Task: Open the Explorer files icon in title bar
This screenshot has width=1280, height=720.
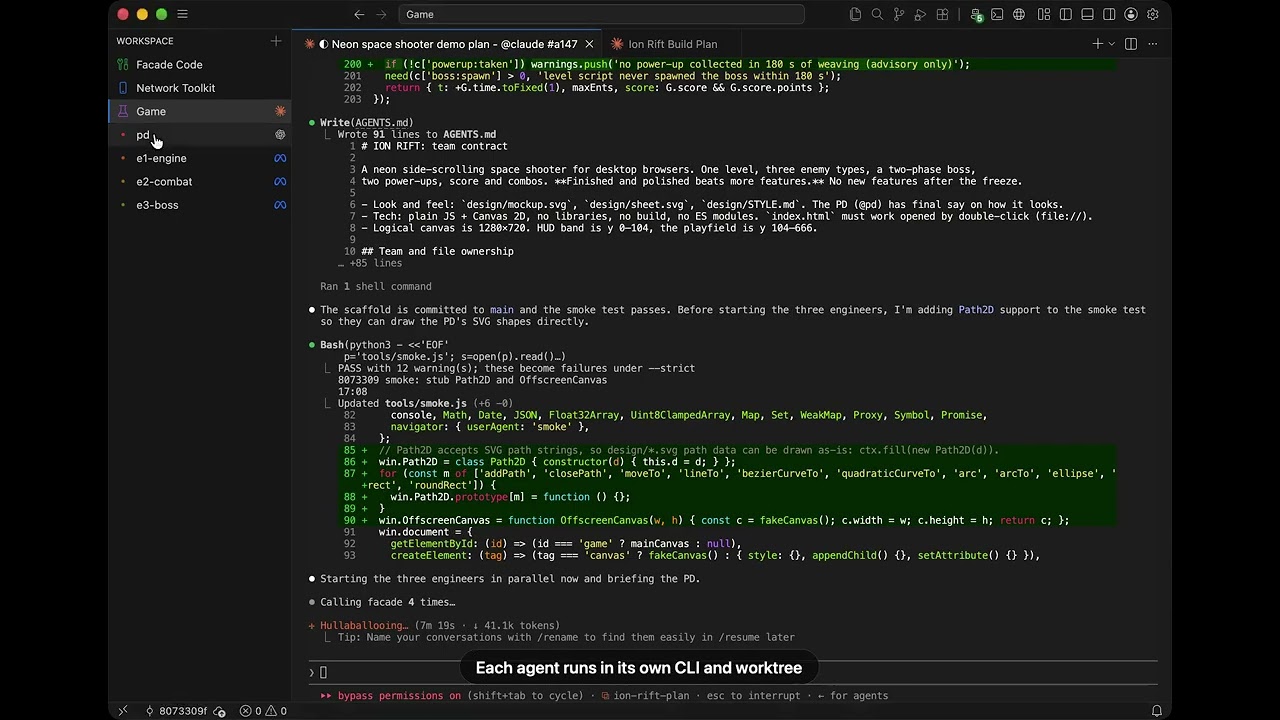Action: 855,14
